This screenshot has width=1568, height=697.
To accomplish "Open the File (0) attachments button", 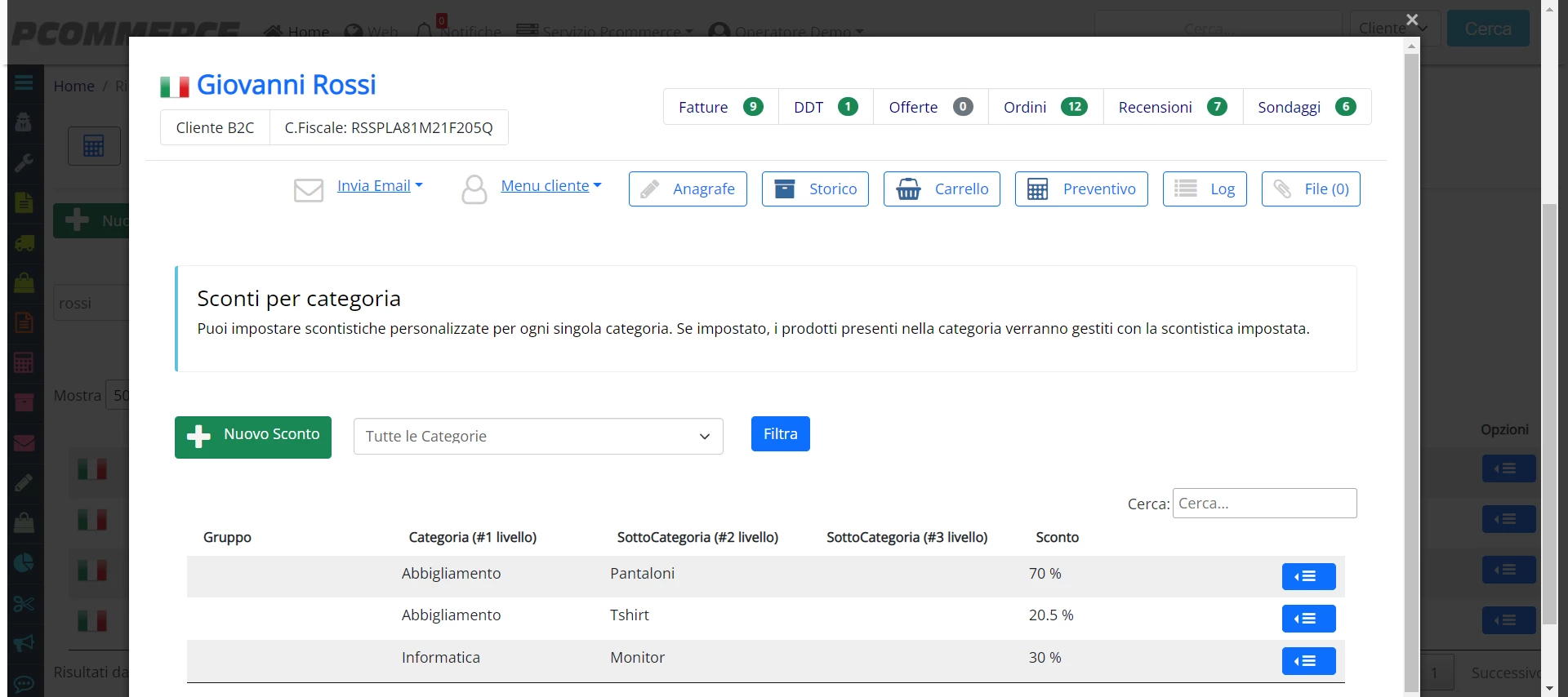I will pos(1311,189).
